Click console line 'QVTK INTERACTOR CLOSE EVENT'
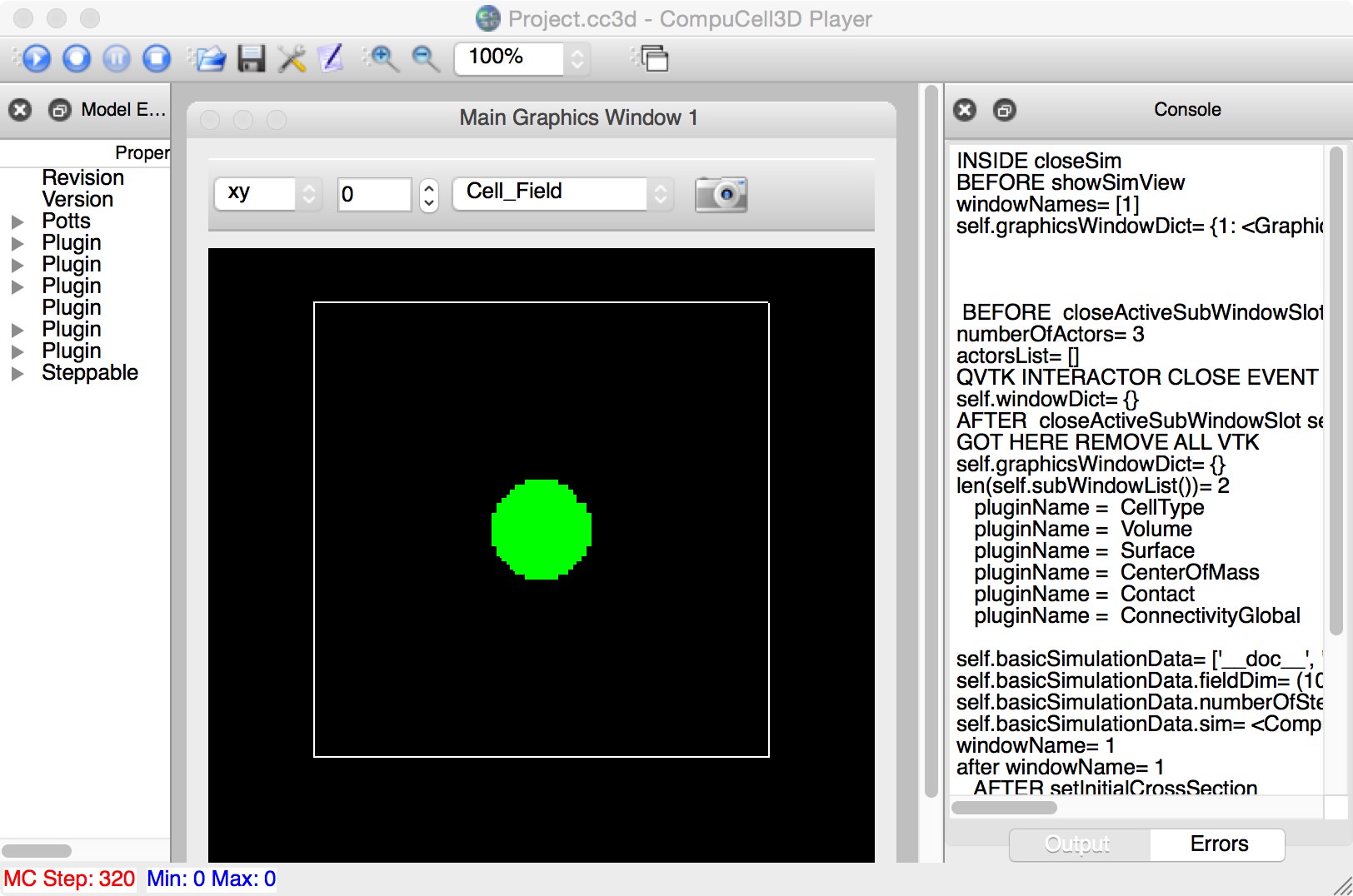Image resolution: width=1353 pixels, height=896 pixels. coord(1137,377)
